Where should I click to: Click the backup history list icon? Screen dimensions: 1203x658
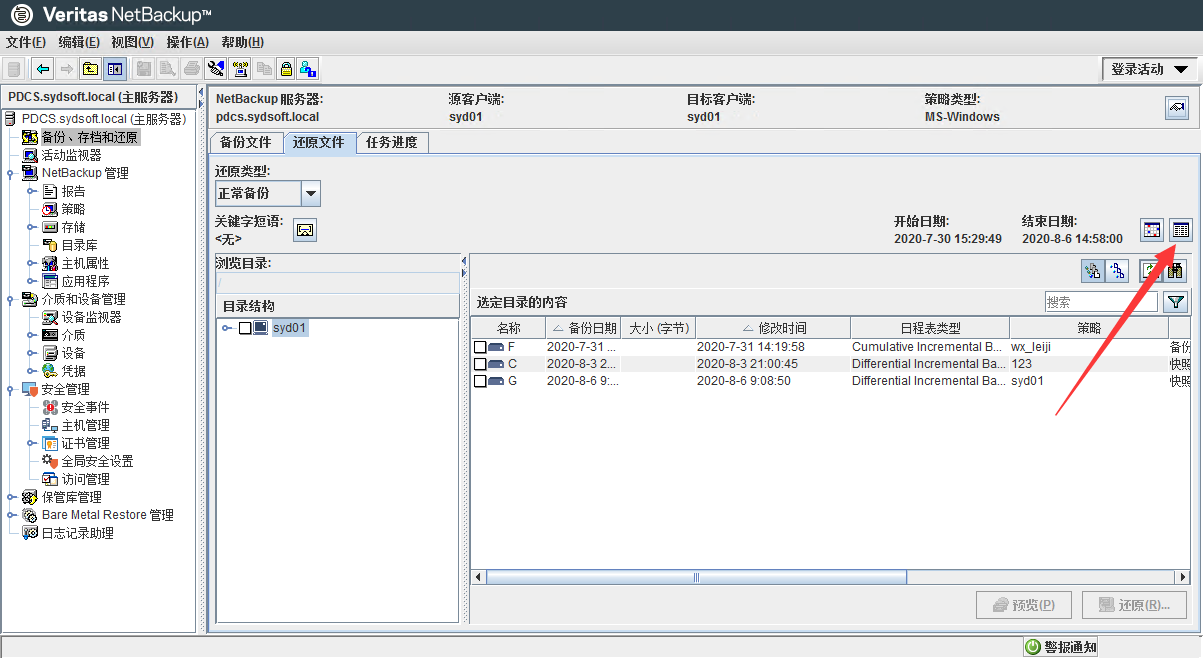click(x=1181, y=229)
